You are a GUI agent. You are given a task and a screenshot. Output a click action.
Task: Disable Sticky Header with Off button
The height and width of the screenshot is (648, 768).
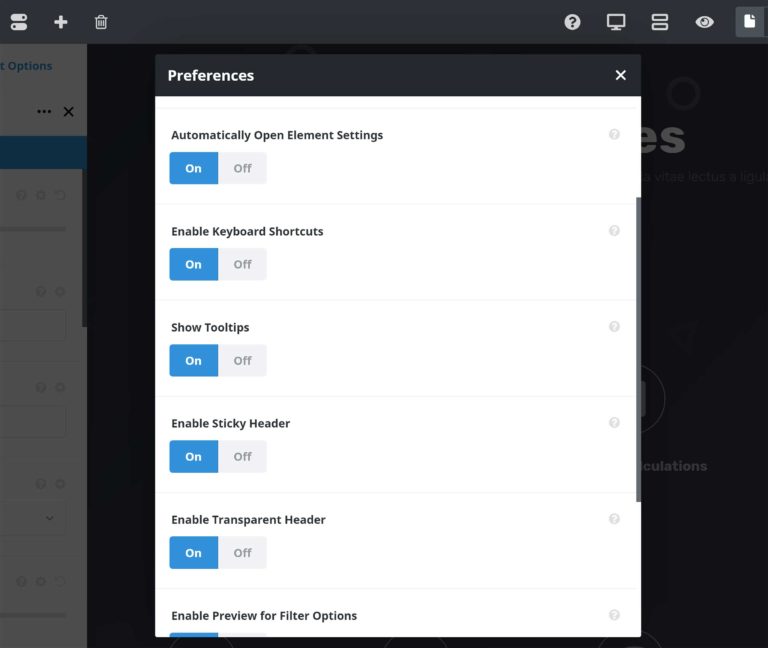click(x=242, y=456)
